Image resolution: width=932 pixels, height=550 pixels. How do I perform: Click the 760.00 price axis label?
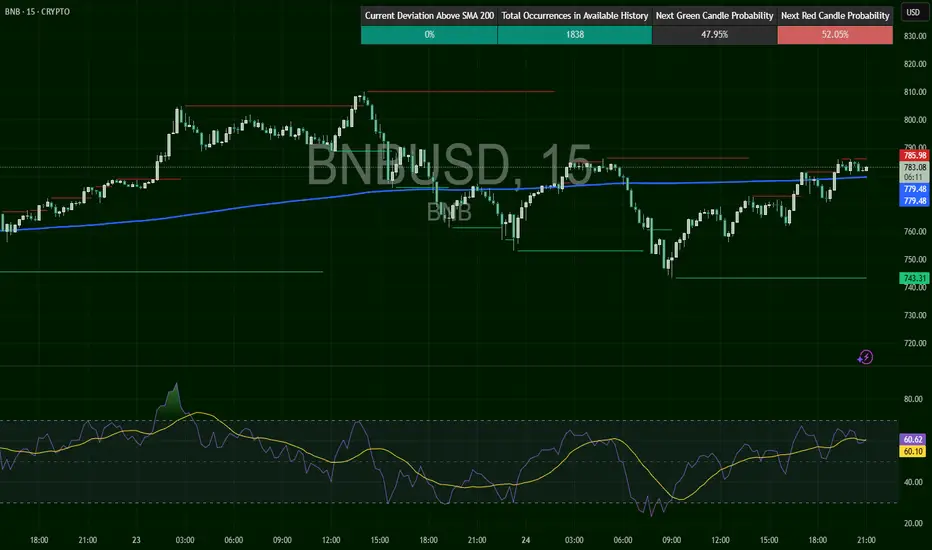coord(915,231)
